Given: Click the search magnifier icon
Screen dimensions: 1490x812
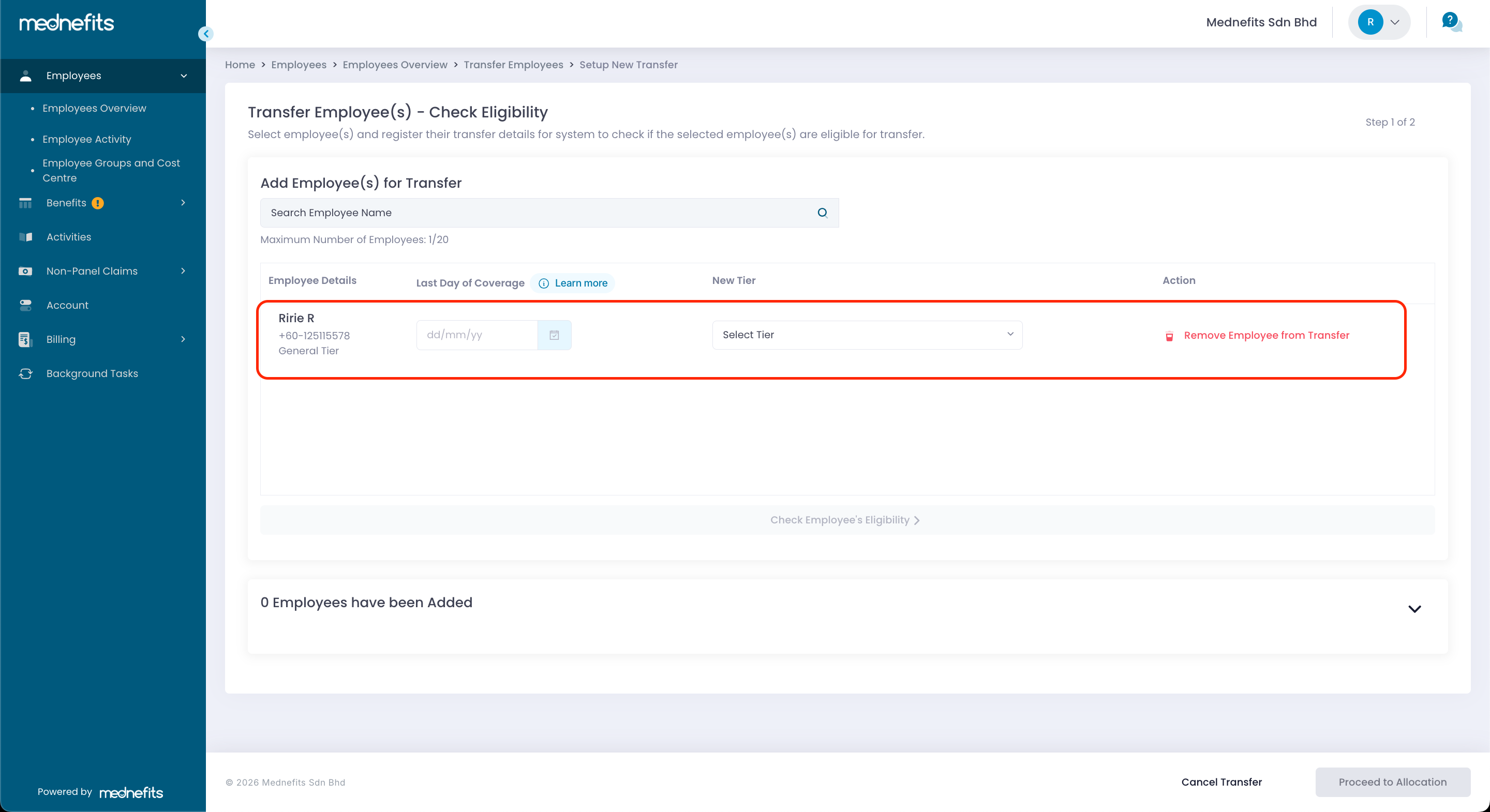Looking at the screenshot, I should click(822, 213).
